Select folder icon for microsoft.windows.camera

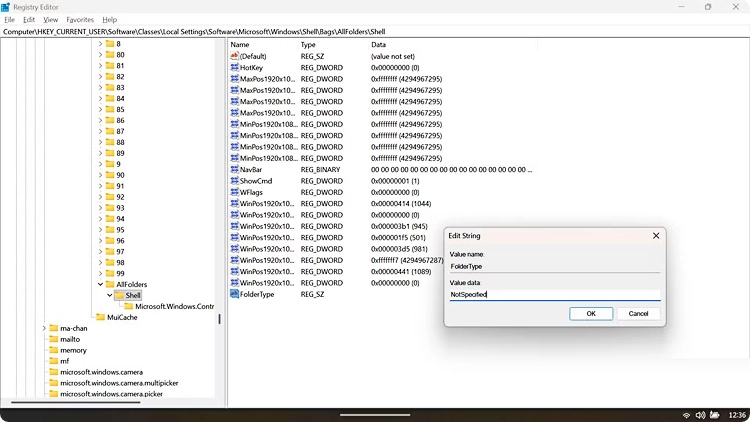54,372
